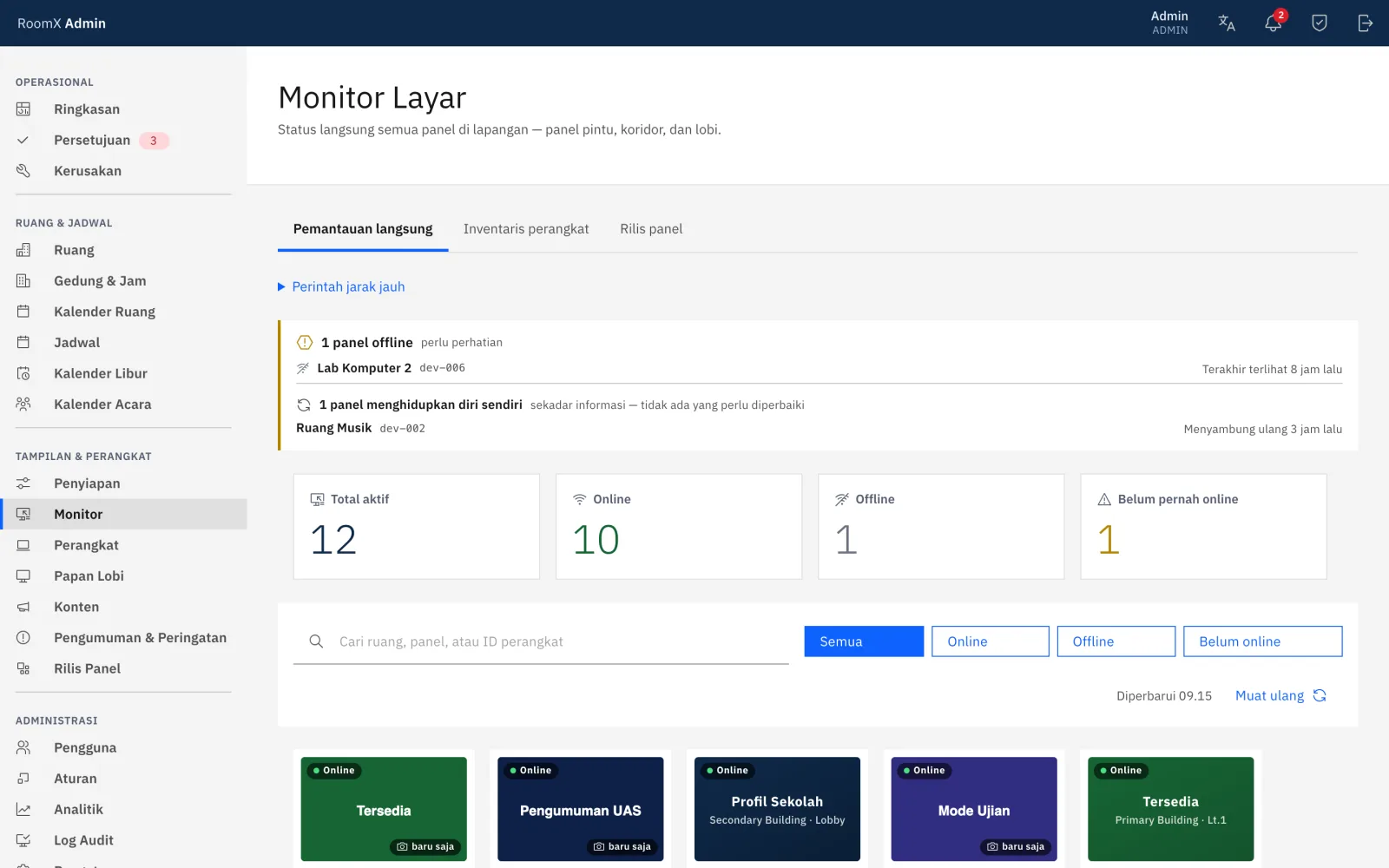Filter panels by Belum online
The height and width of the screenshot is (868, 1389).
pyautogui.click(x=1262, y=641)
